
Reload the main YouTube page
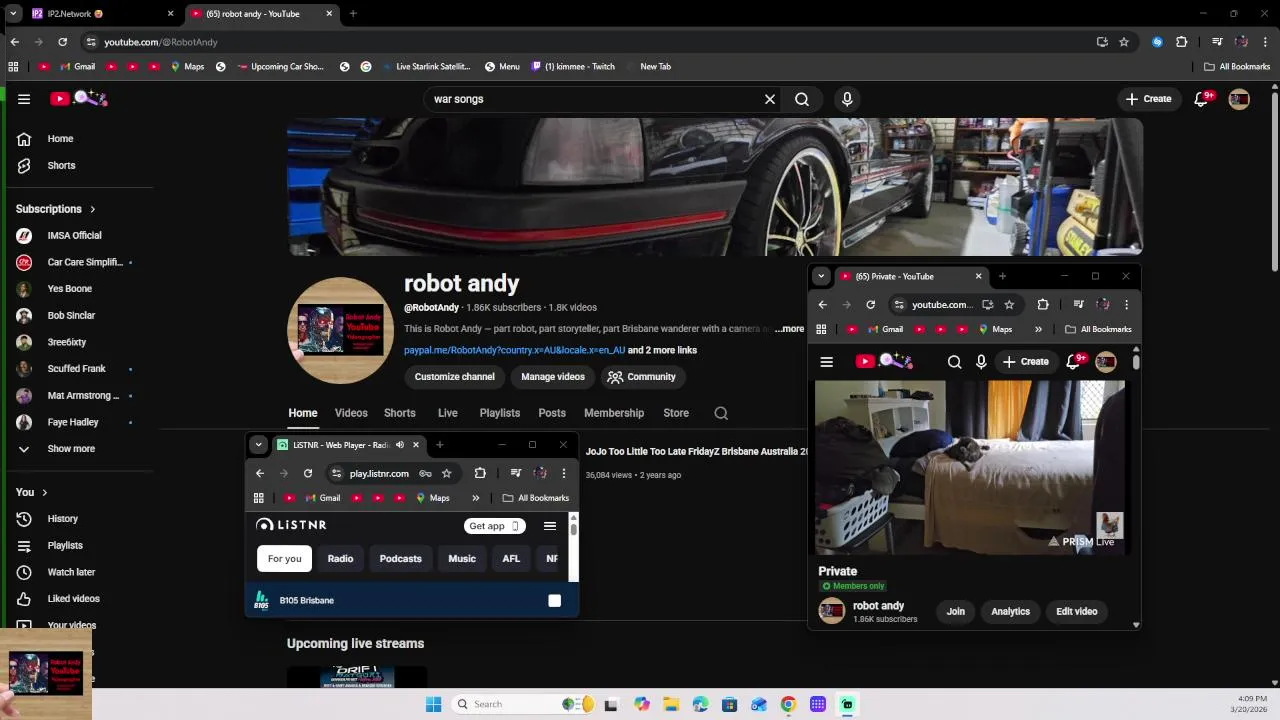(62, 42)
